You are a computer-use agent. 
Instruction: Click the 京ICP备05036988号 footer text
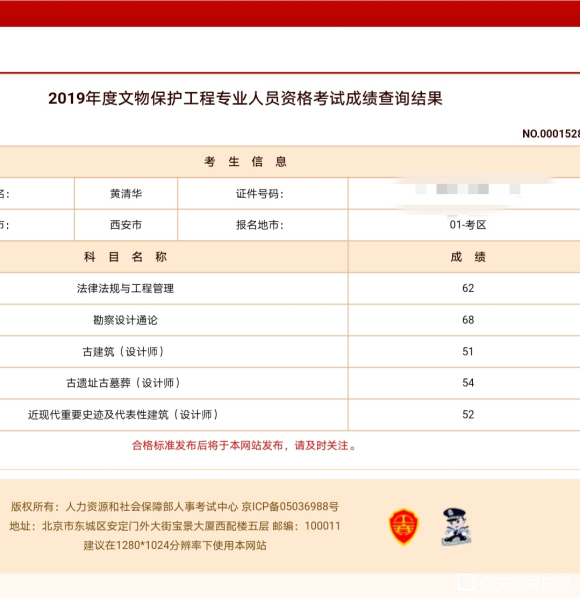coord(290,506)
